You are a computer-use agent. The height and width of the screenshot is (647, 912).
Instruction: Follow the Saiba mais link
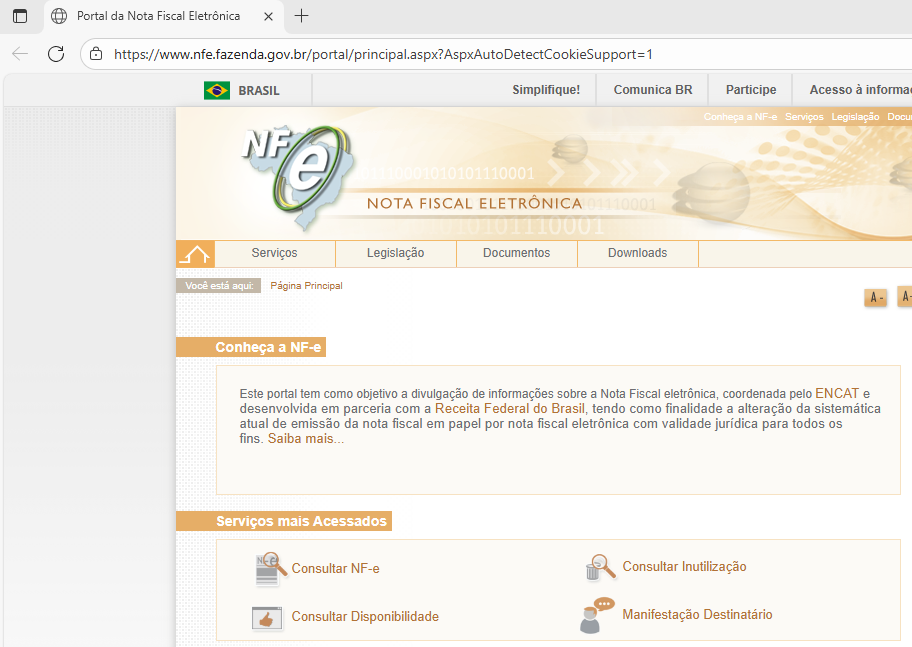[305, 439]
